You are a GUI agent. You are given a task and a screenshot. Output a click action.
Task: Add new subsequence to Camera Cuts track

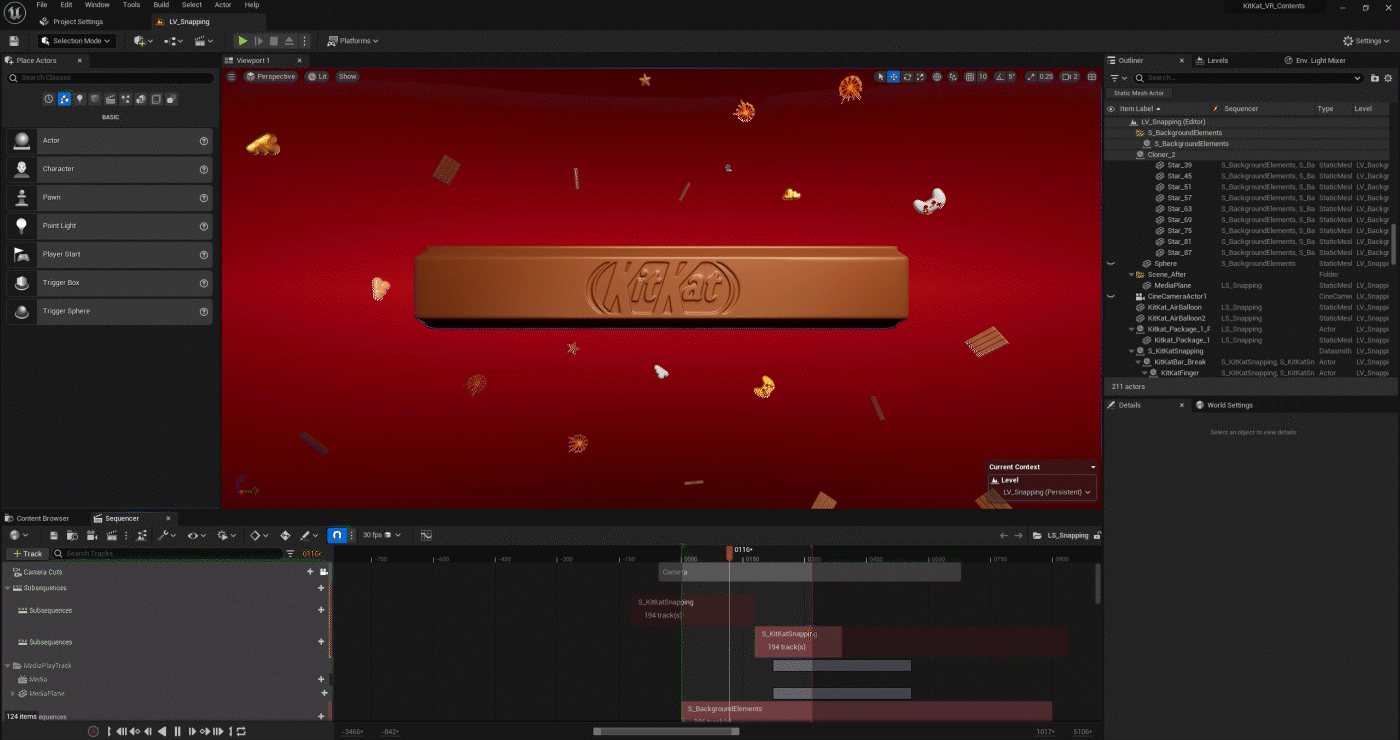point(310,572)
